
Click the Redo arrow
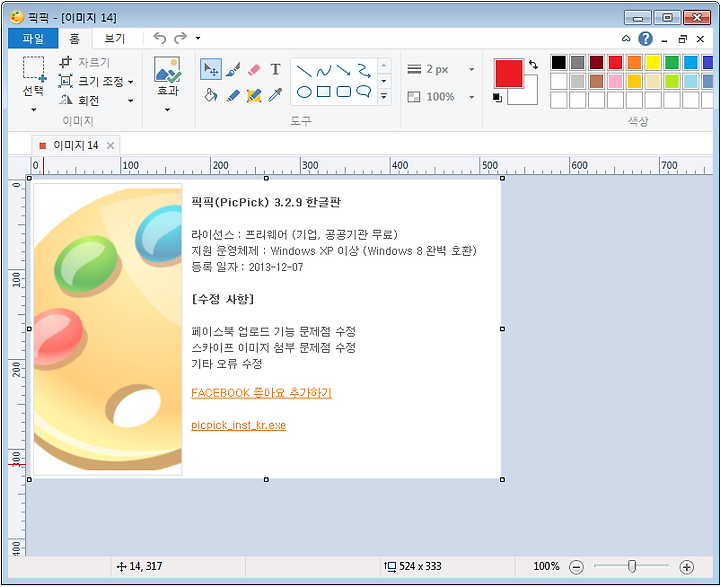click(180, 38)
